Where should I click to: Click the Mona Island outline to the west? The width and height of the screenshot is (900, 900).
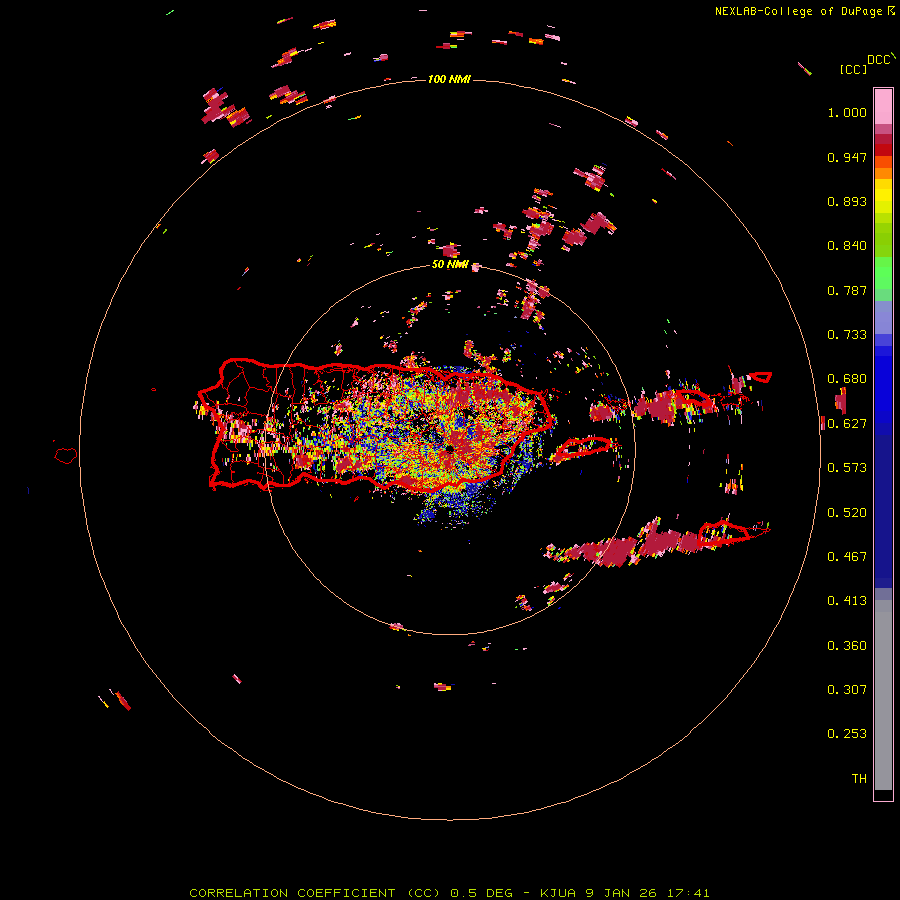click(66, 456)
